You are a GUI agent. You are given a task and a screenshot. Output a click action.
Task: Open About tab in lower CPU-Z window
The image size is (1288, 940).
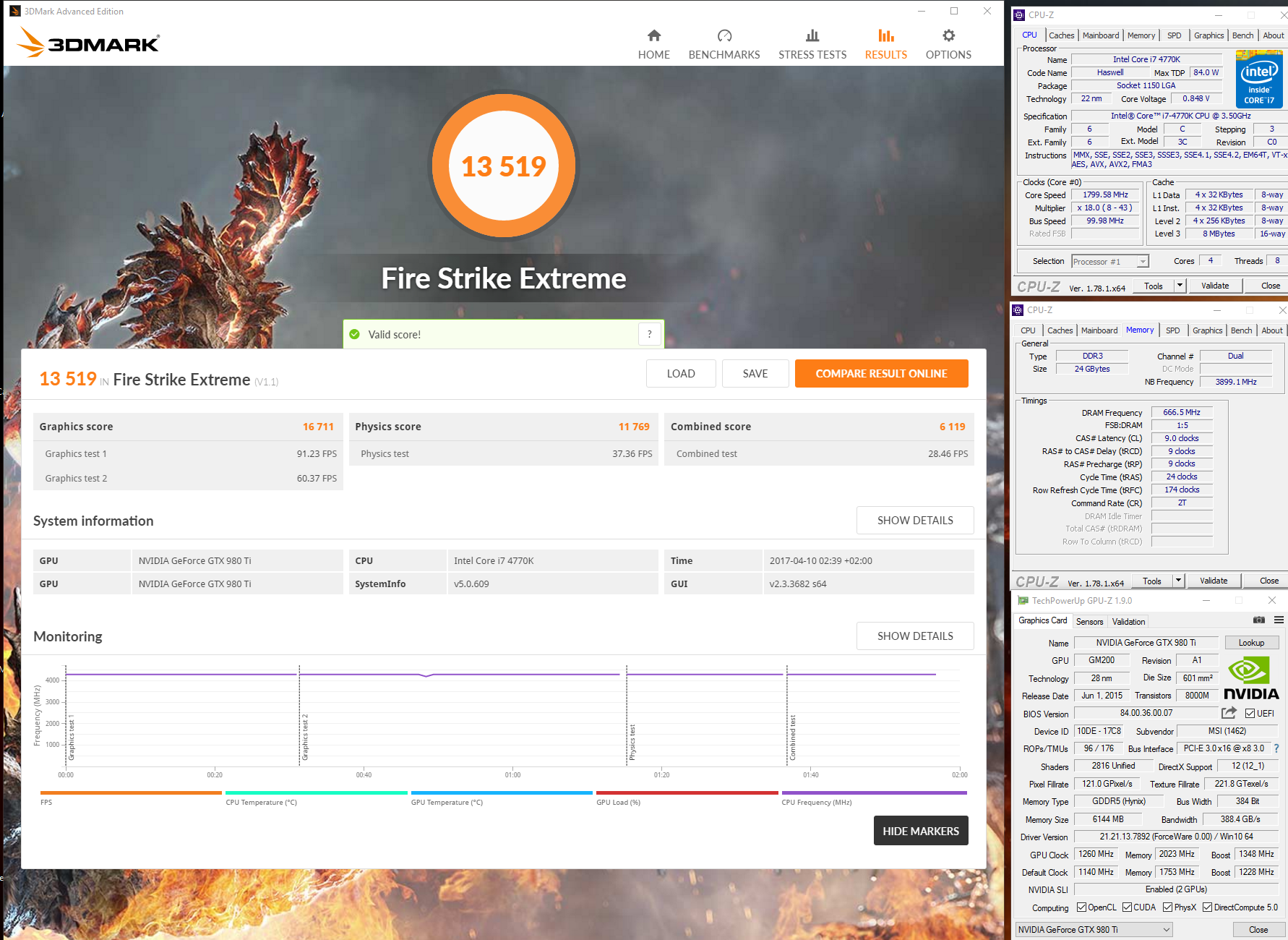[x=1272, y=330]
